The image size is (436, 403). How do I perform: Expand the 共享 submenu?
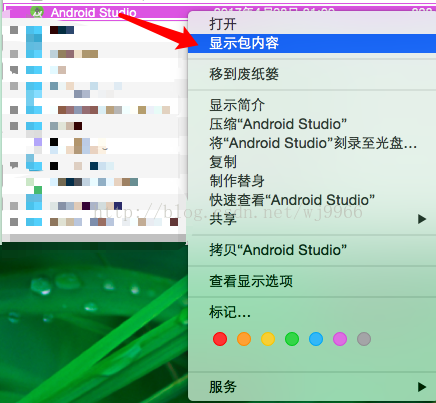(312, 219)
